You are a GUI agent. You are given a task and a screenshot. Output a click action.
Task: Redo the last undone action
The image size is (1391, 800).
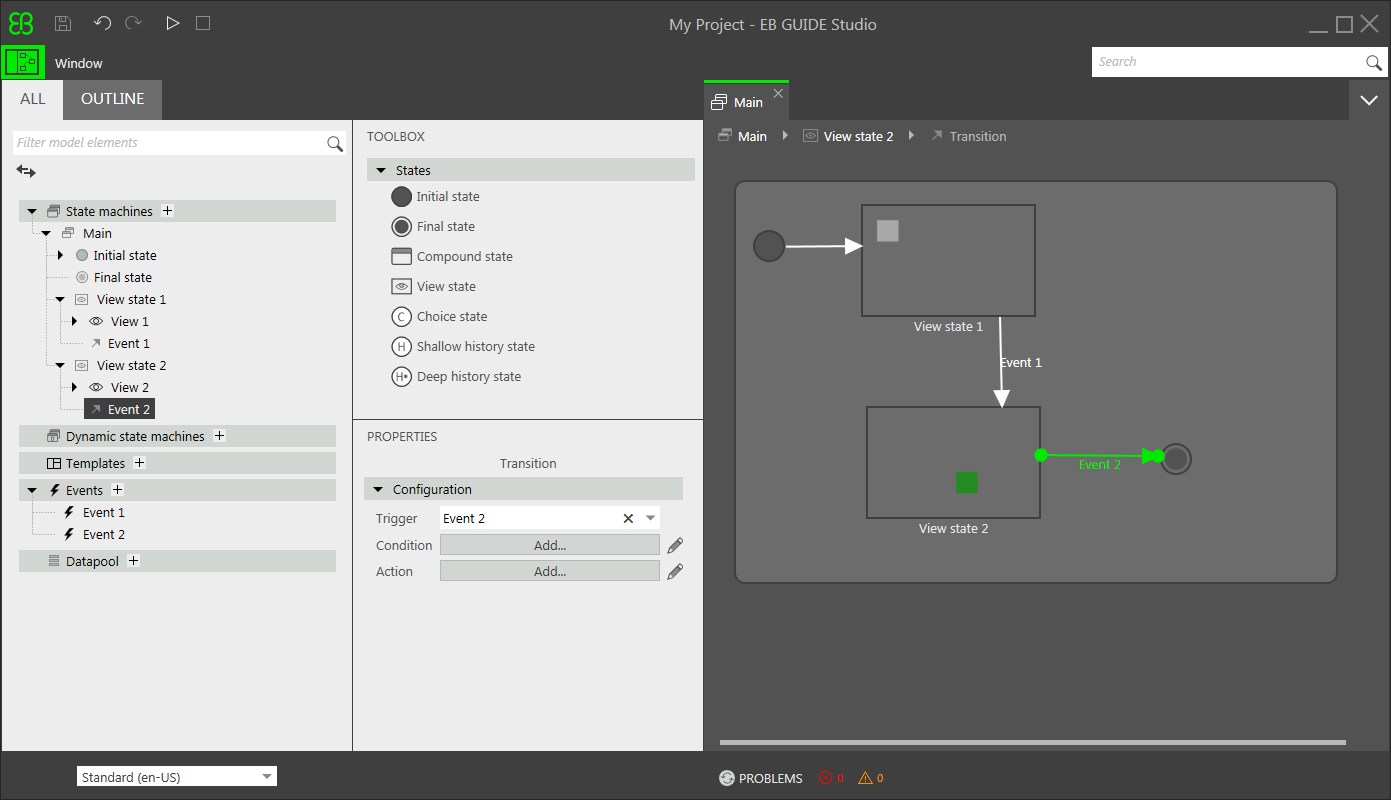click(134, 23)
